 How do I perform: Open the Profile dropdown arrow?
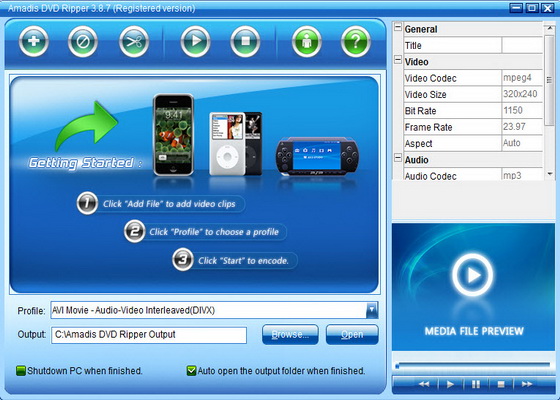[371, 310]
